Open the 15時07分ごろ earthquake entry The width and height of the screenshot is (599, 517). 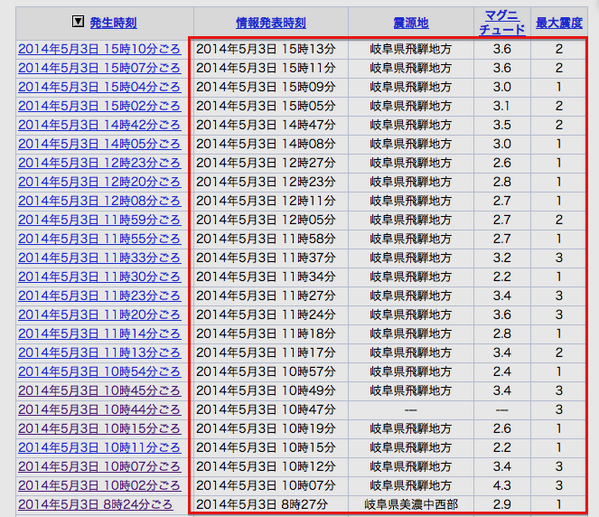[99, 68]
